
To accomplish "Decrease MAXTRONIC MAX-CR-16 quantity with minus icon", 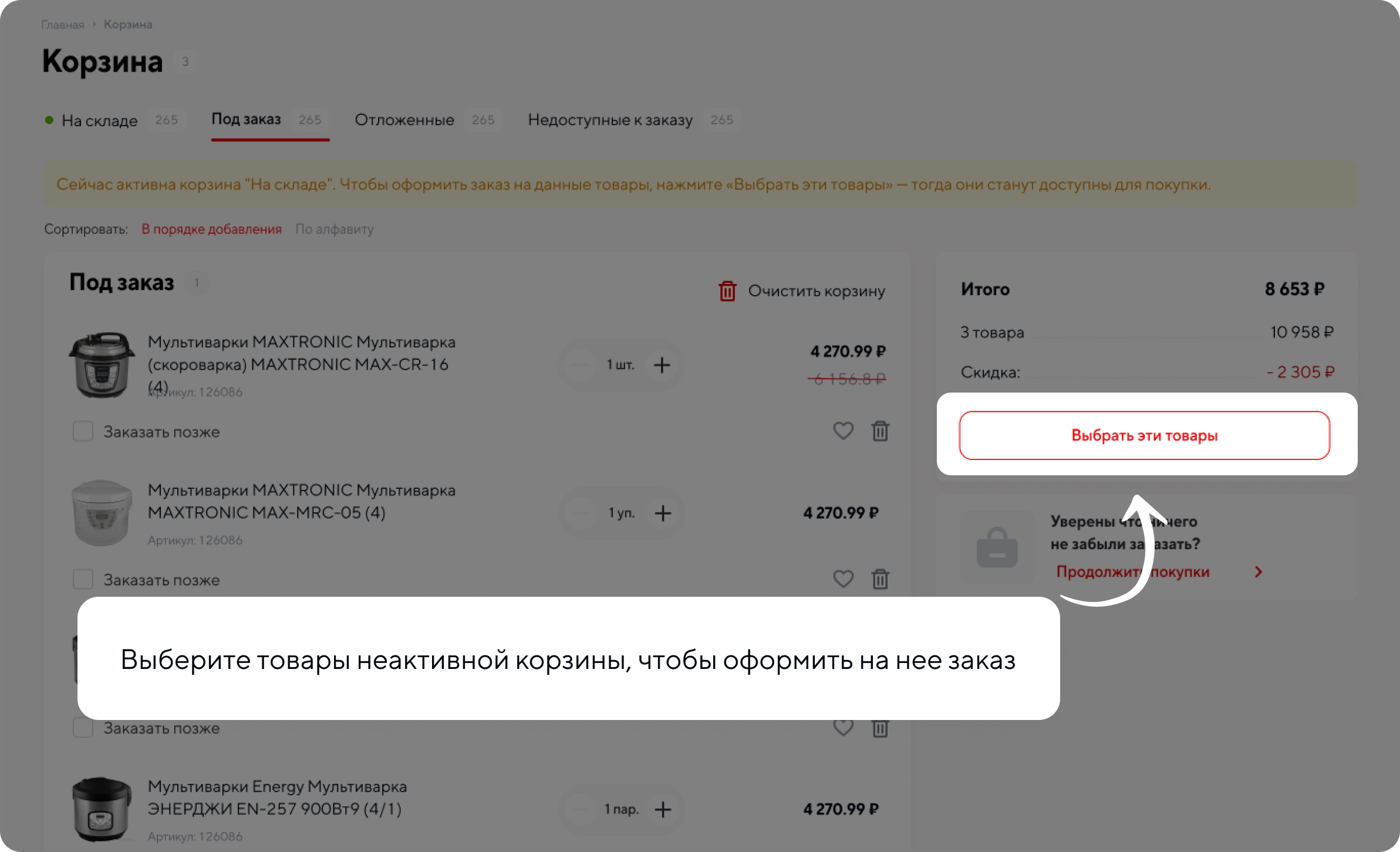I will [x=581, y=365].
